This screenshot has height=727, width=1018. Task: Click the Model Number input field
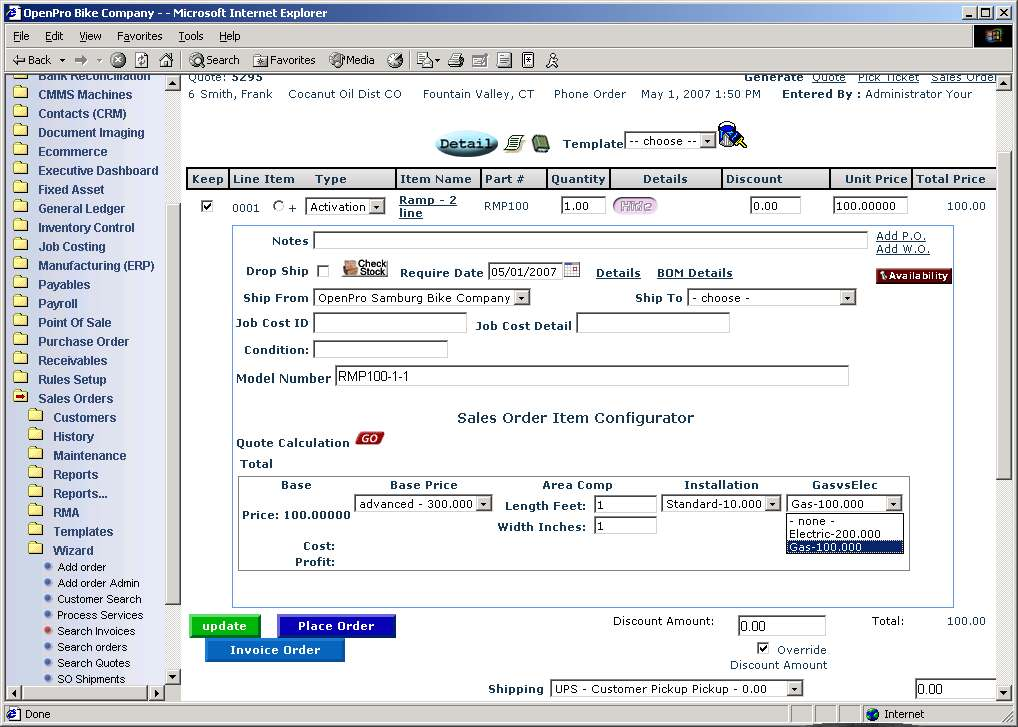tap(591, 376)
